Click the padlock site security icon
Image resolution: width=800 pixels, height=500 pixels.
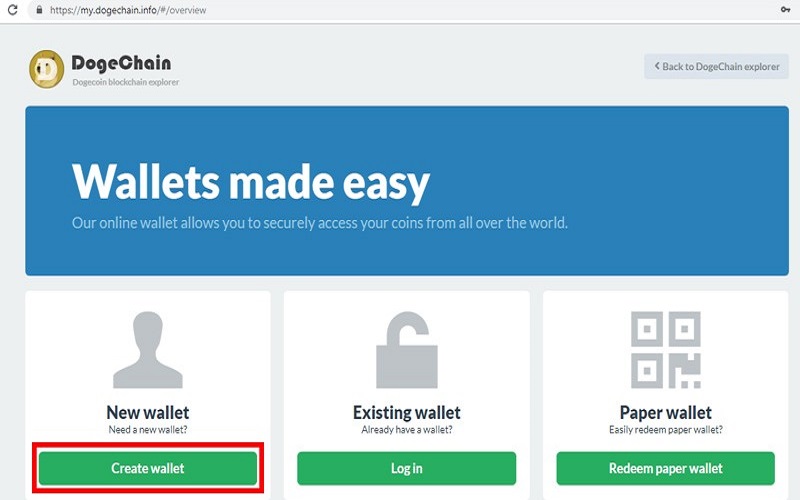[39, 10]
